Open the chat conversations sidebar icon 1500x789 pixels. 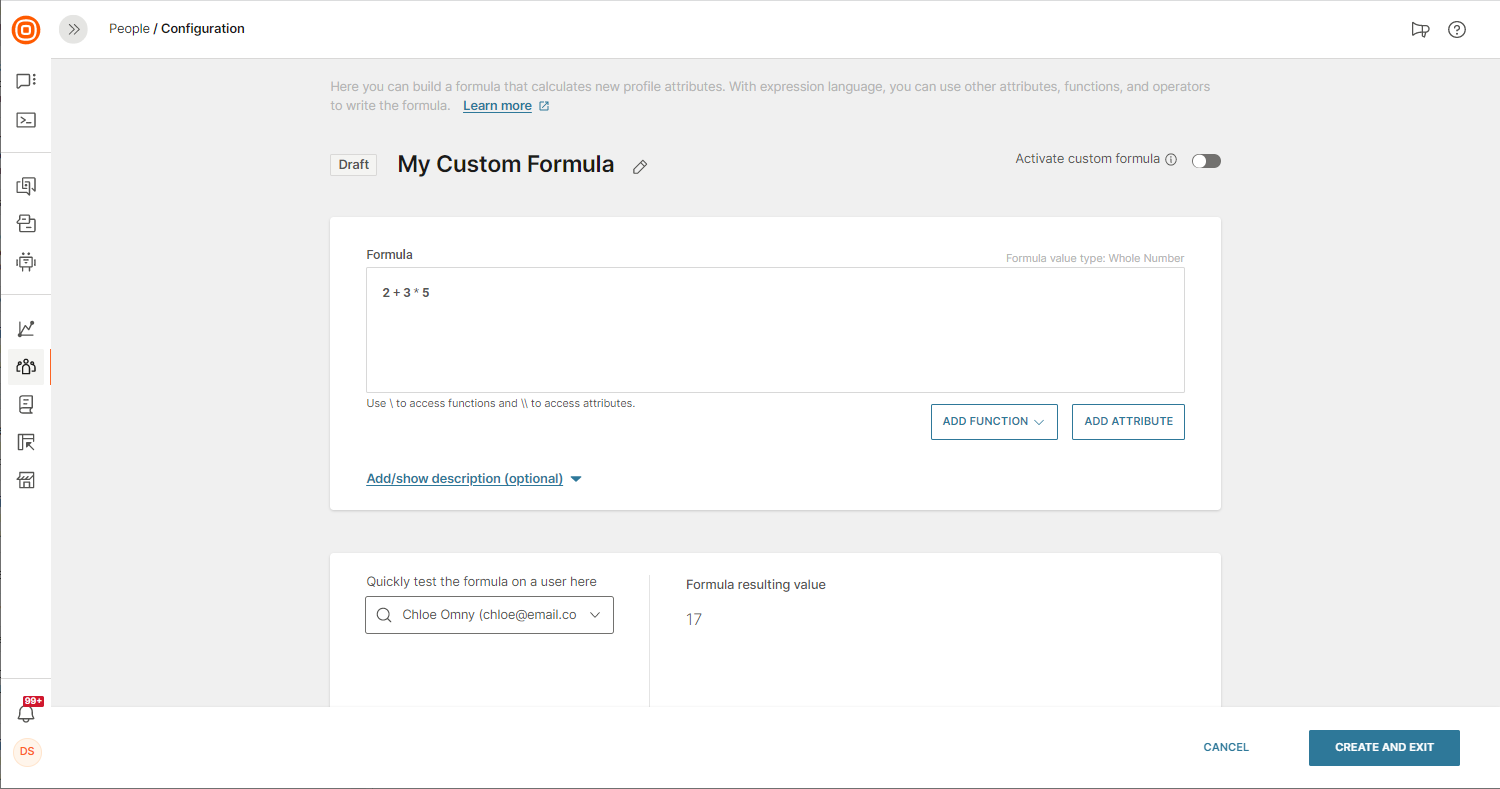[26, 81]
